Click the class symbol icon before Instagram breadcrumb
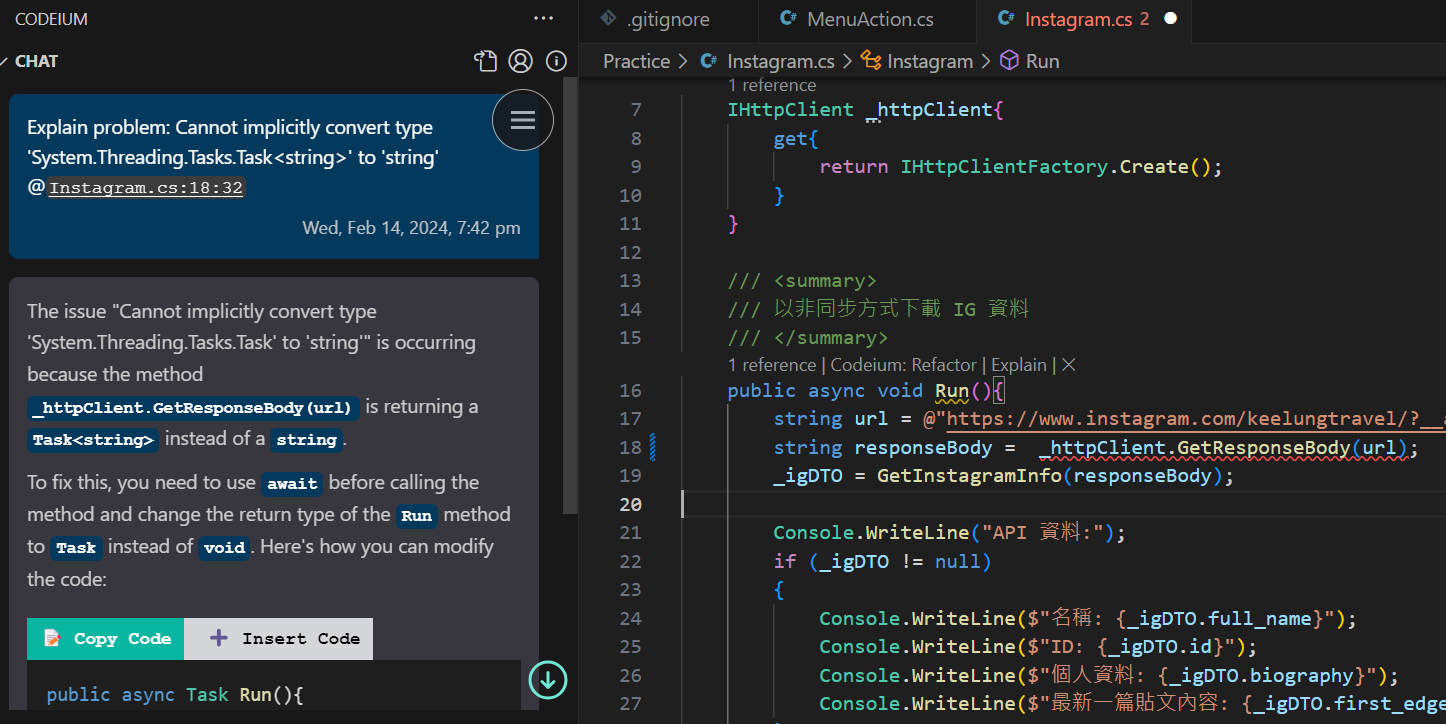1446x724 pixels. (x=871, y=61)
